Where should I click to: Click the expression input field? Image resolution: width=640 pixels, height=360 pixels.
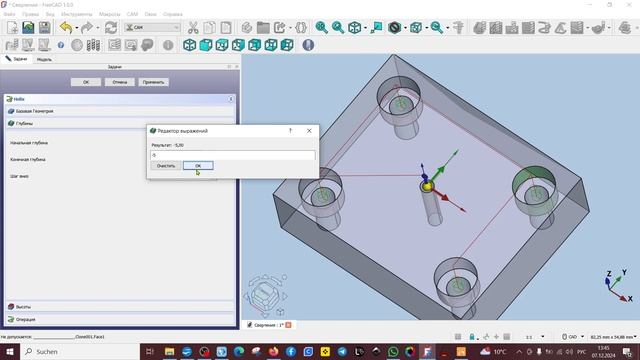pos(233,155)
